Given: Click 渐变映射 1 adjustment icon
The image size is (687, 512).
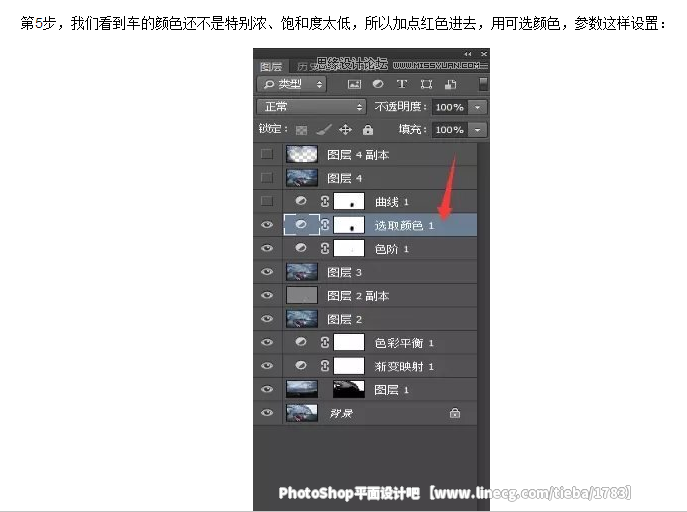Looking at the screenshot, I should coord(301,365).
